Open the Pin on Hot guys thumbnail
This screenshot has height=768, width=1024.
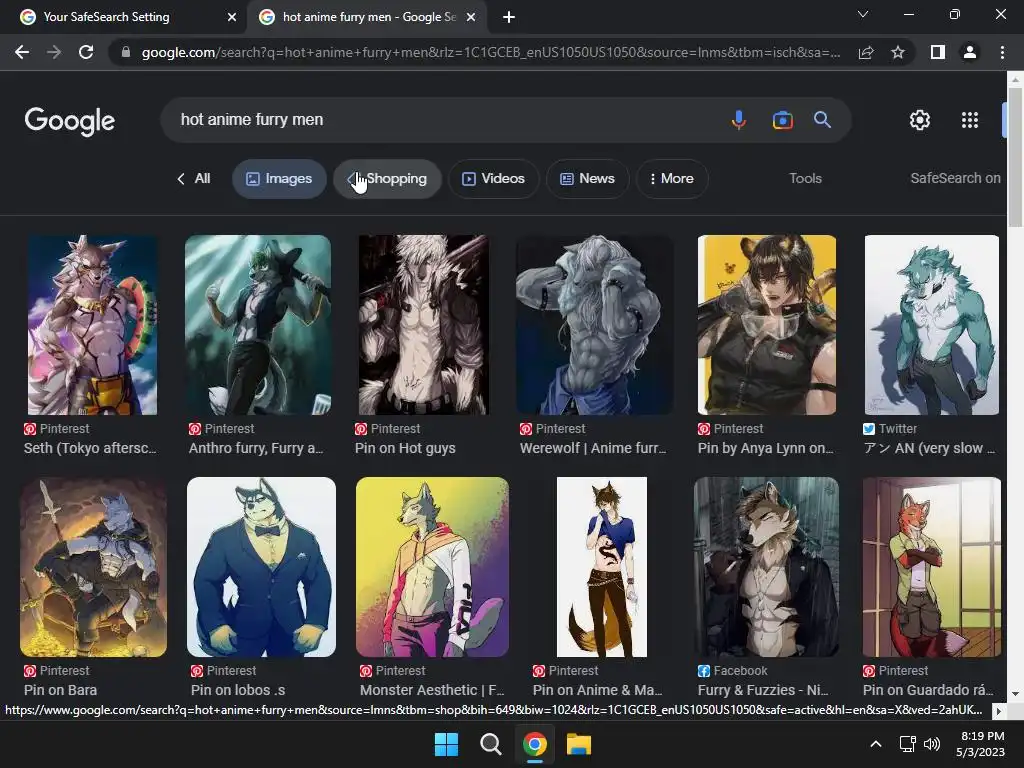(x=423, y=325)
